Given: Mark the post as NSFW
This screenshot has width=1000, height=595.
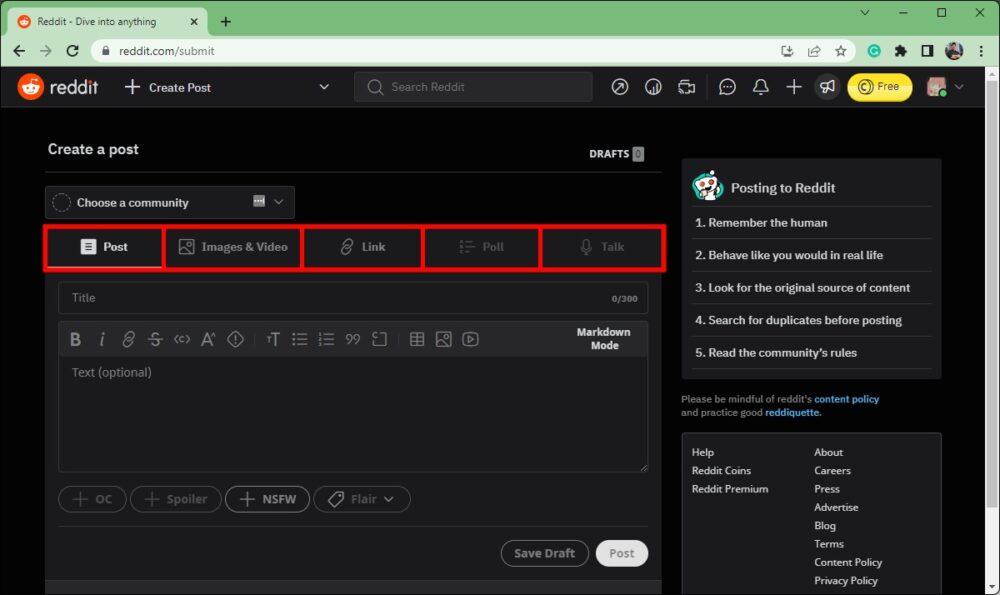Looking at the screenshot, I should pyautogui.click(x=267, y=499).
